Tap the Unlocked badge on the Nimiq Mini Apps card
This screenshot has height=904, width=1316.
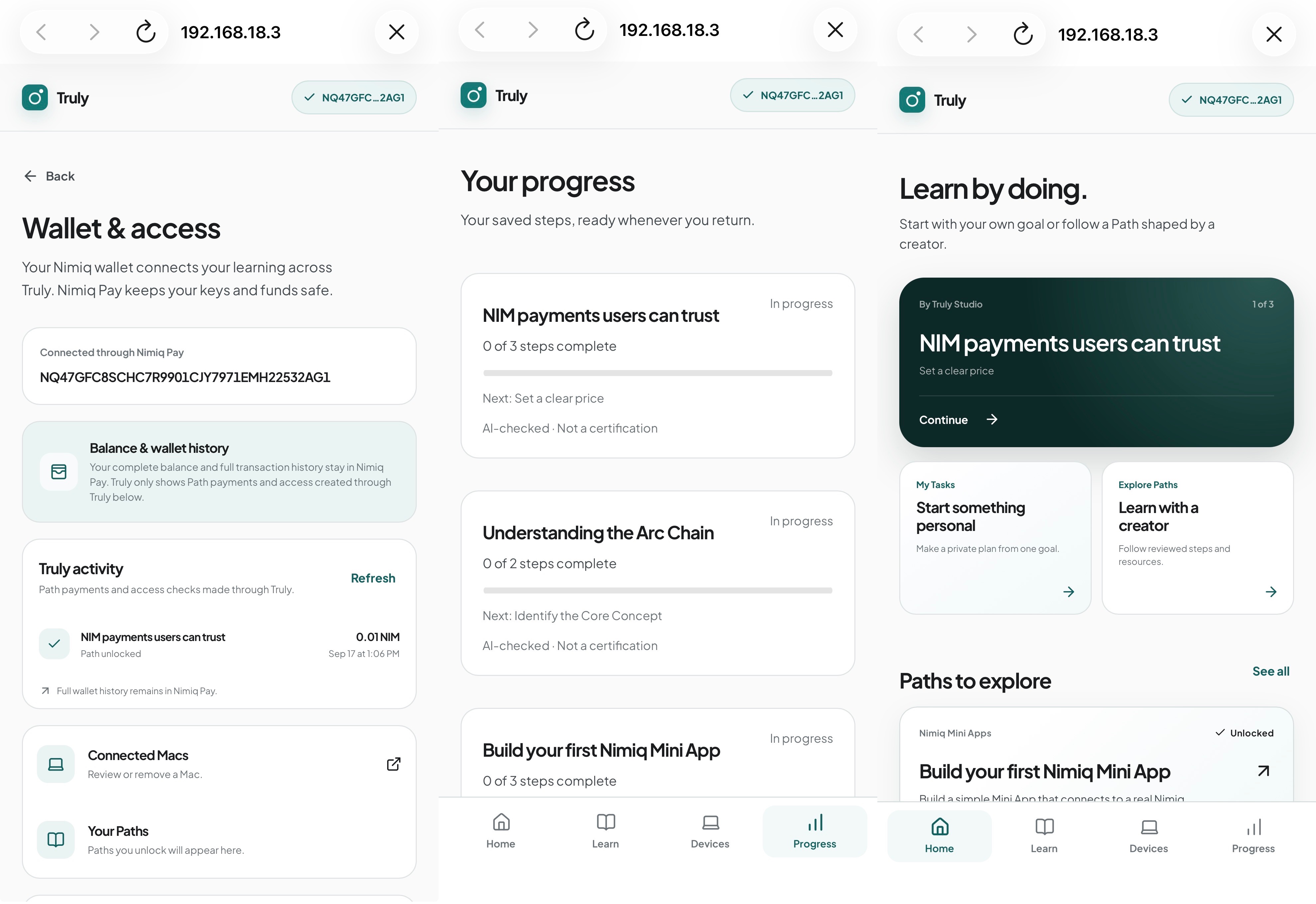click(1244, 733)
